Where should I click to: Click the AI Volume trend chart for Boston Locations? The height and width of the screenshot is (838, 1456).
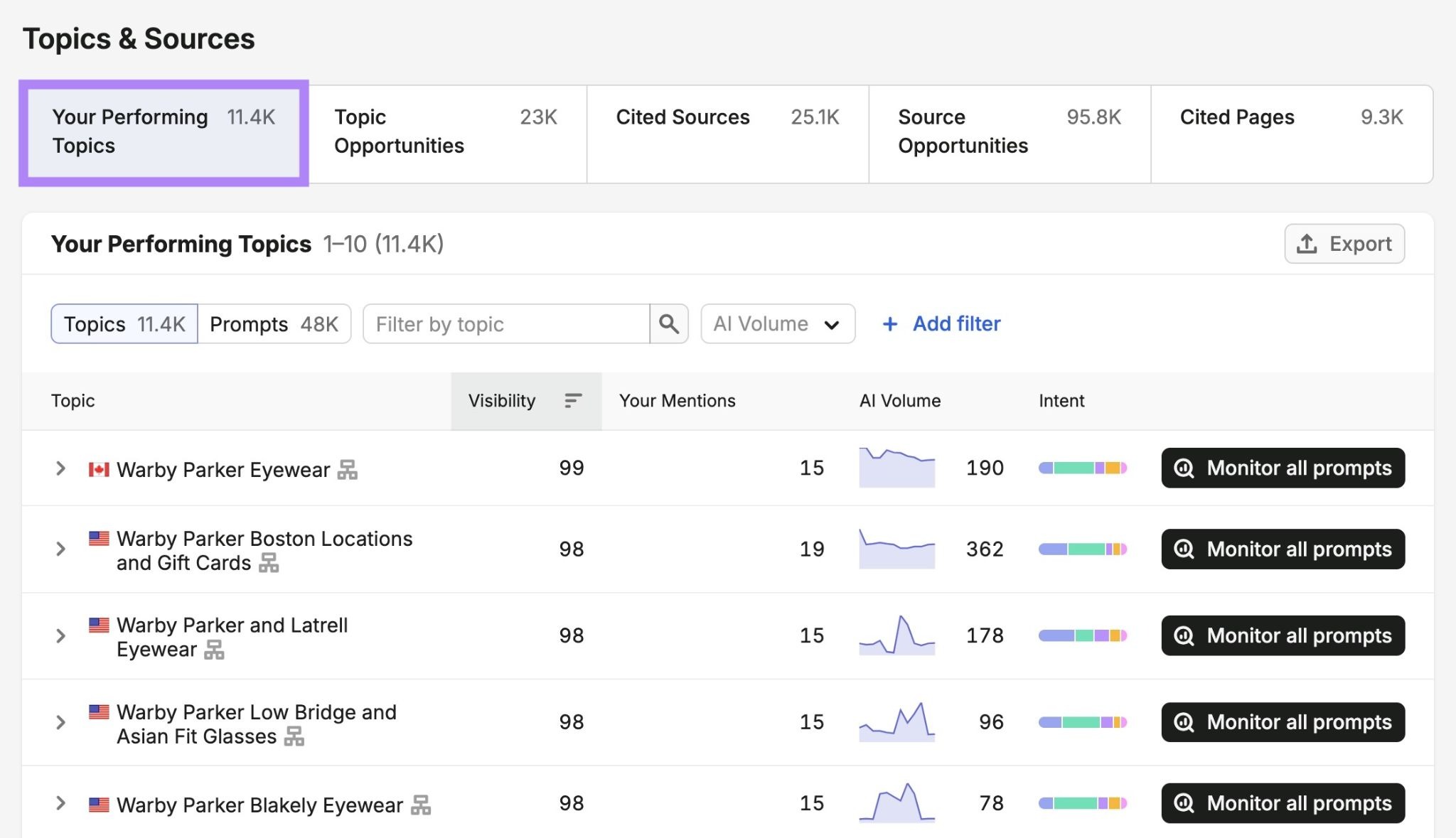(897, 548)
